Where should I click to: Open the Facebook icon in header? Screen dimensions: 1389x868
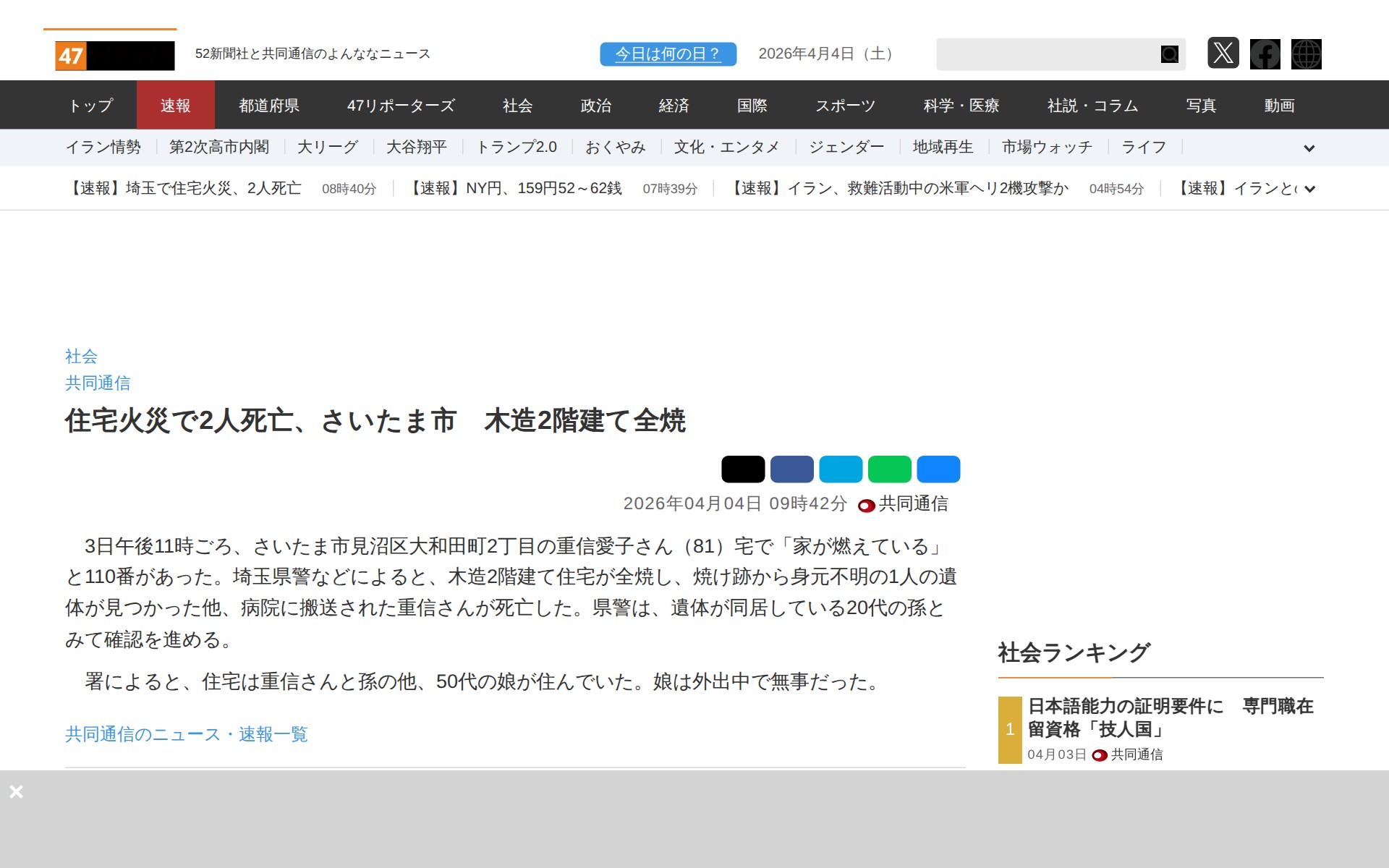click(x=1265, y=54)
